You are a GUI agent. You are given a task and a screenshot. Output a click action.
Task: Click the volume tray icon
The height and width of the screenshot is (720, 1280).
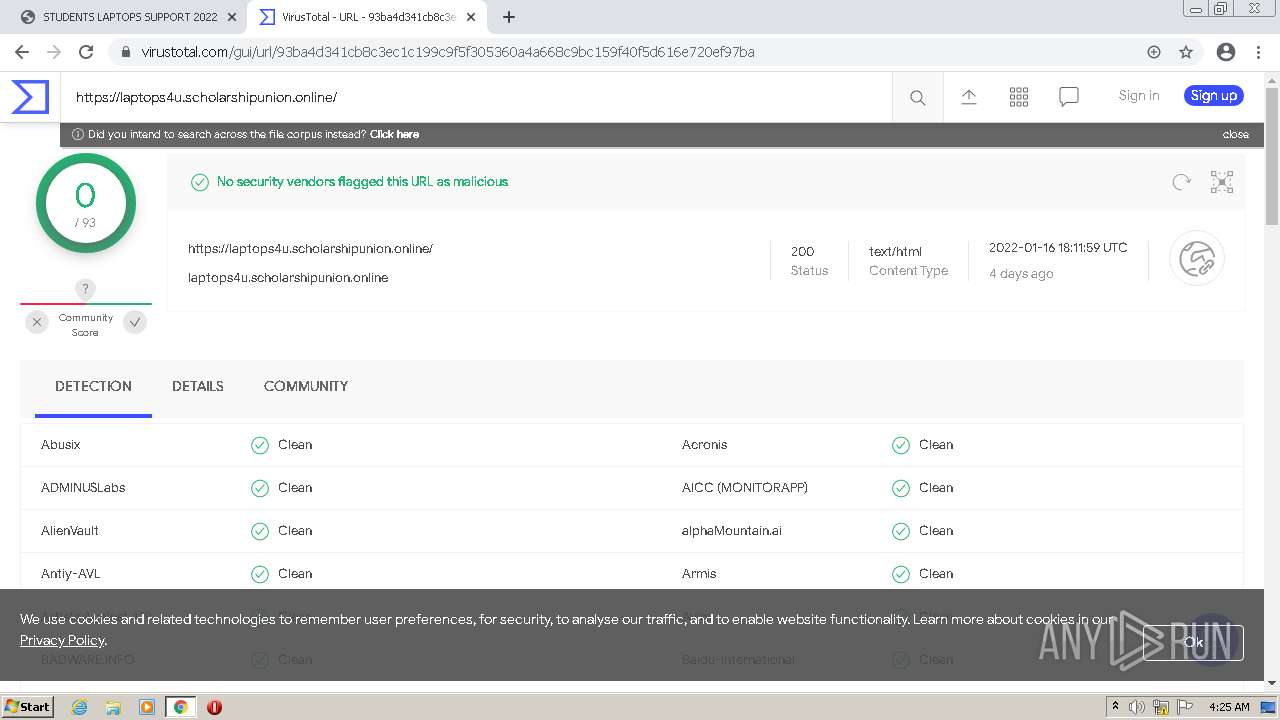[1137, 707]
